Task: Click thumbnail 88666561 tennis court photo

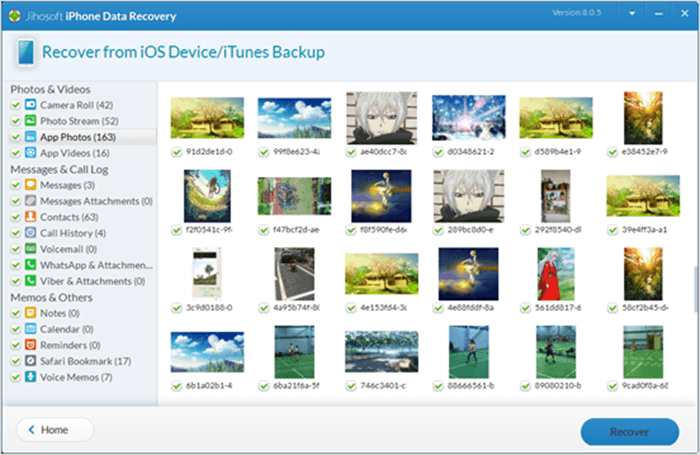Action: coord(469,352)
